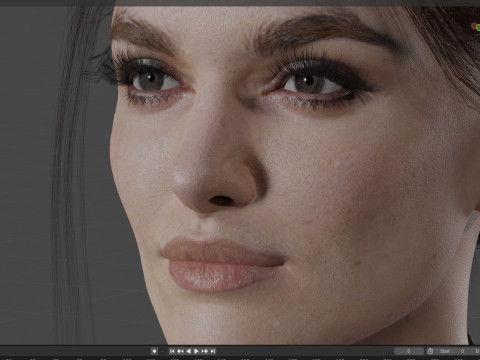Jump to the first frame
The image size is (480, 360).
tap(172, 351)
